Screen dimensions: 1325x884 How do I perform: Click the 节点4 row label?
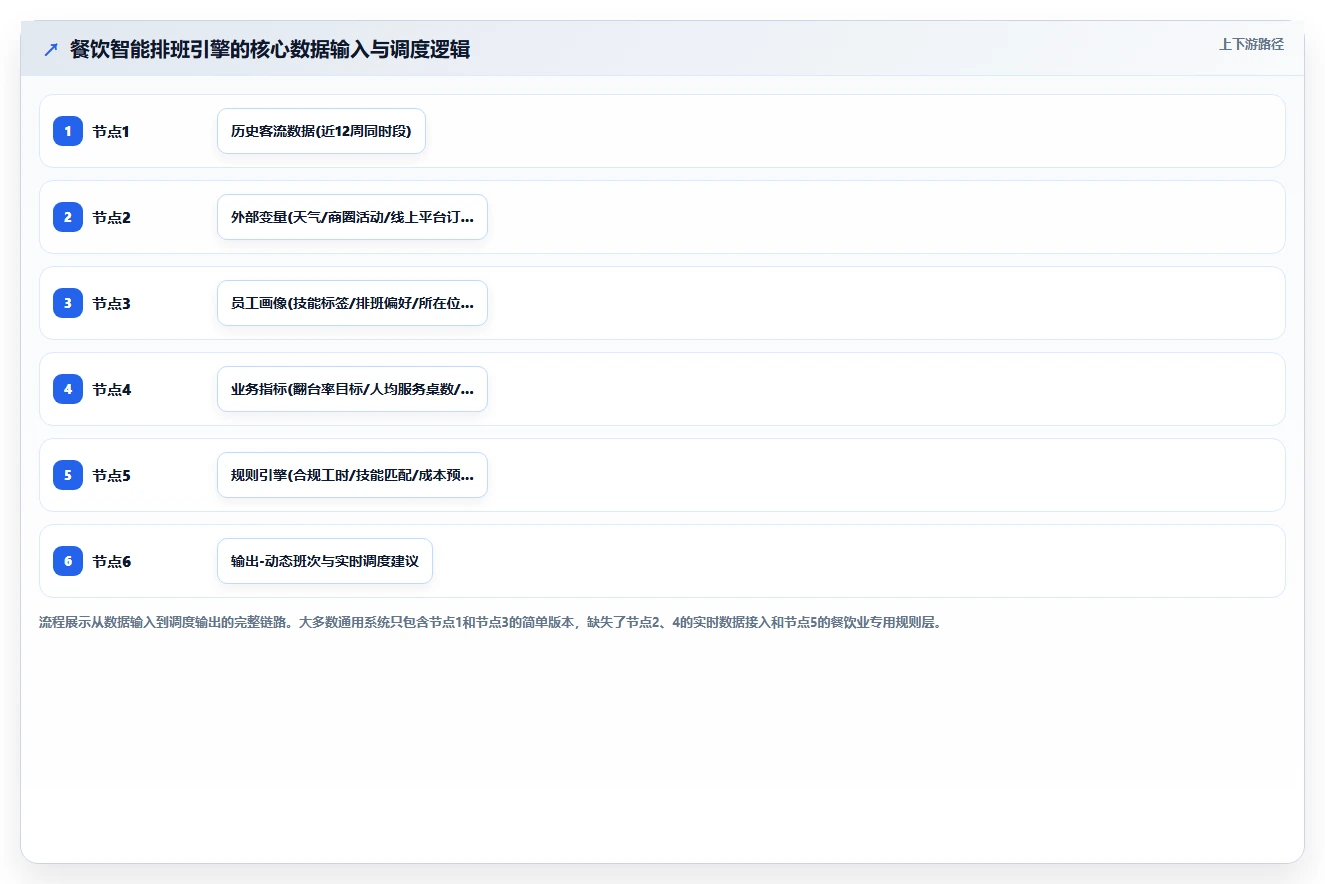[111, 389]
